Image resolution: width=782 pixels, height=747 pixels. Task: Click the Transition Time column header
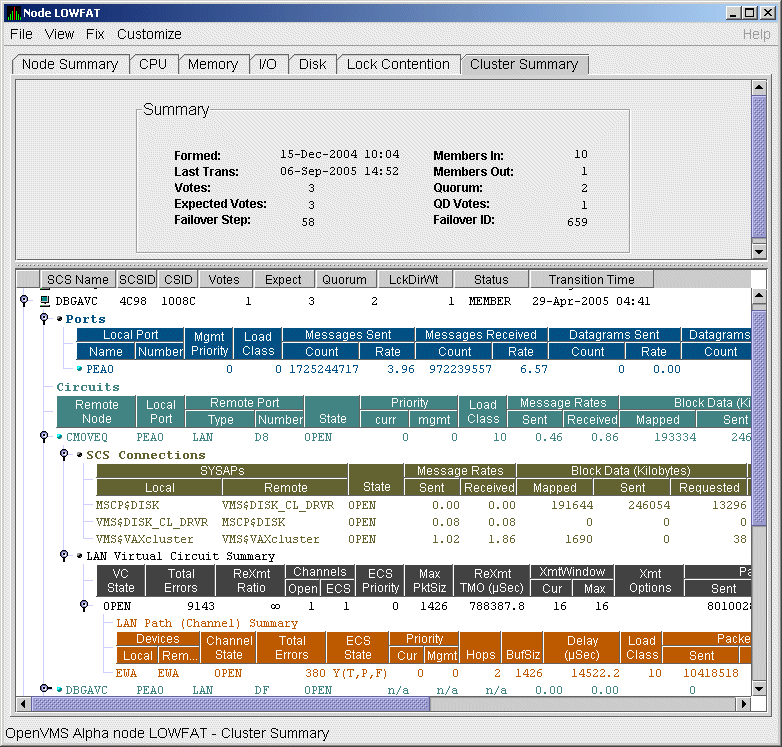590,280
